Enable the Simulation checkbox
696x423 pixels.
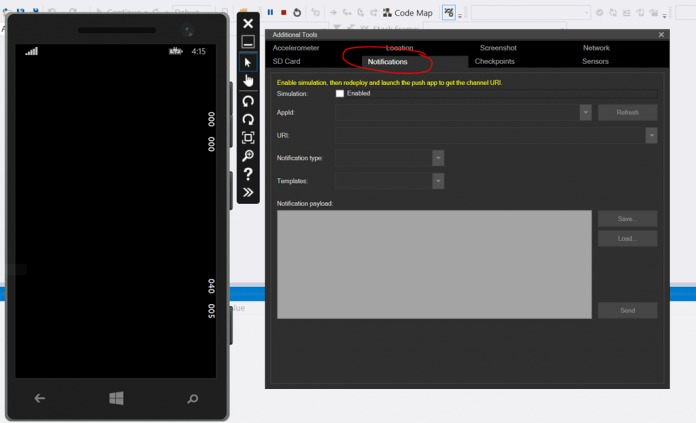340,94
